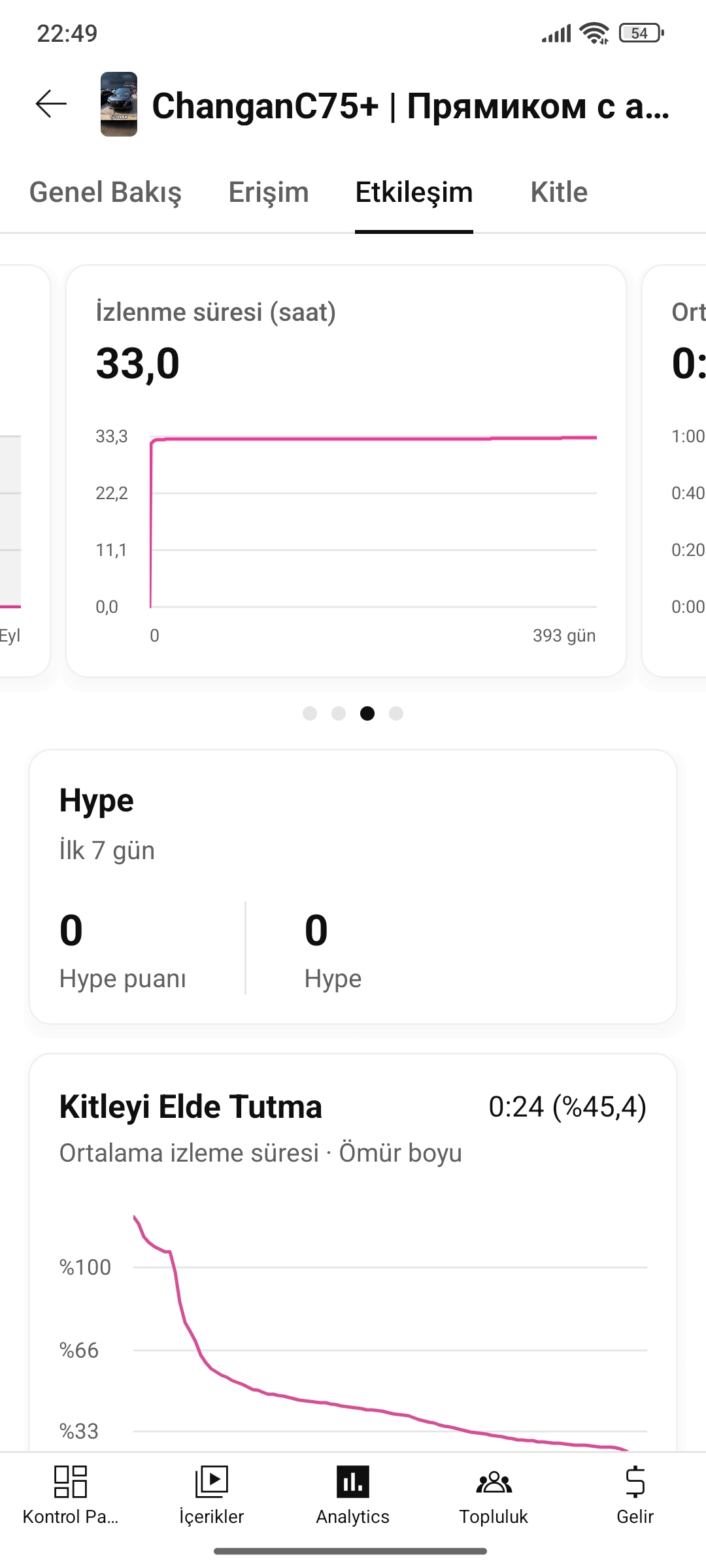Tap the Wi-Fi status icon
This screenshot has height=1568, width=706.
(x=595, y=33)
